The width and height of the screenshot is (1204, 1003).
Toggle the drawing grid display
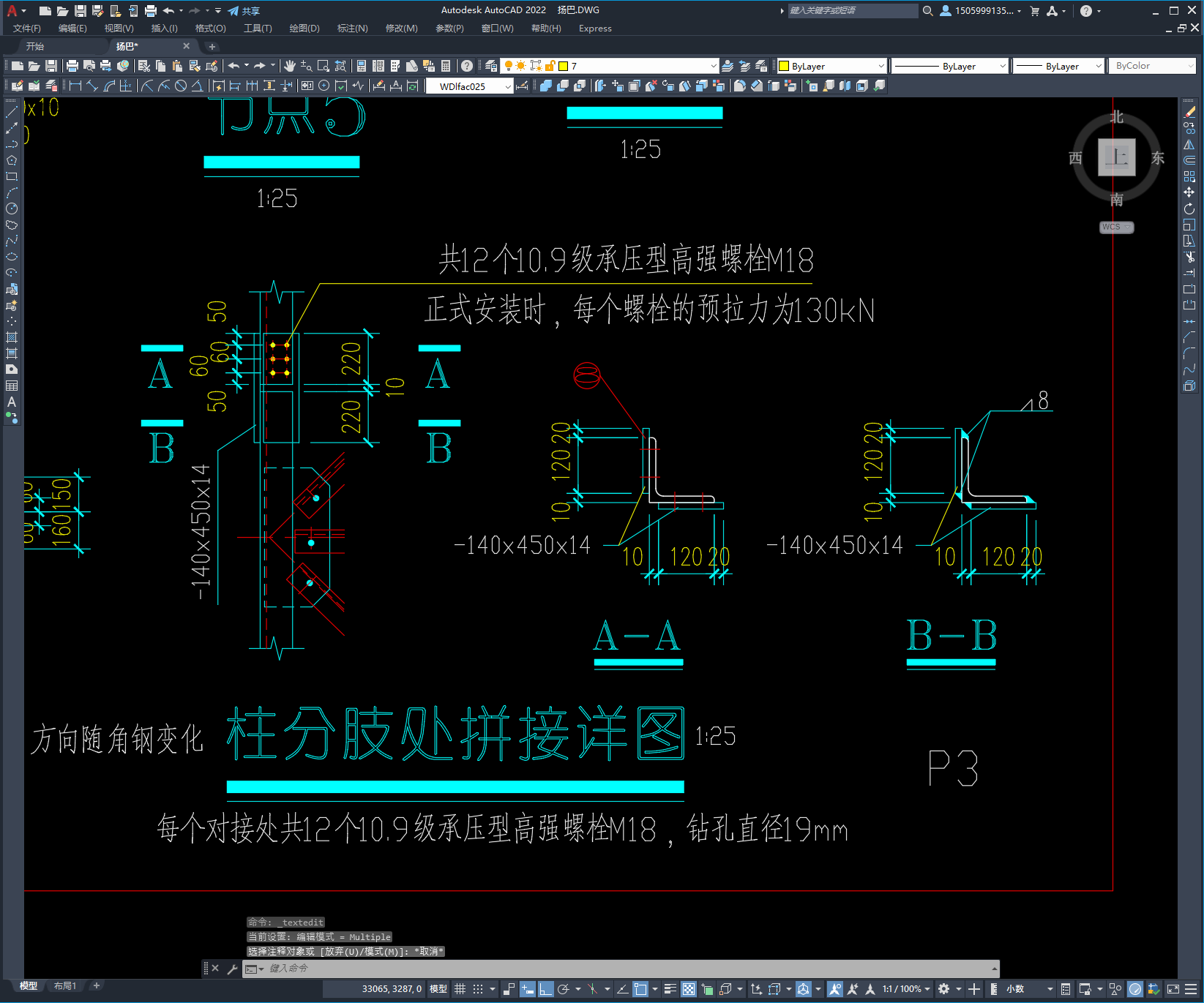point(460,989)
